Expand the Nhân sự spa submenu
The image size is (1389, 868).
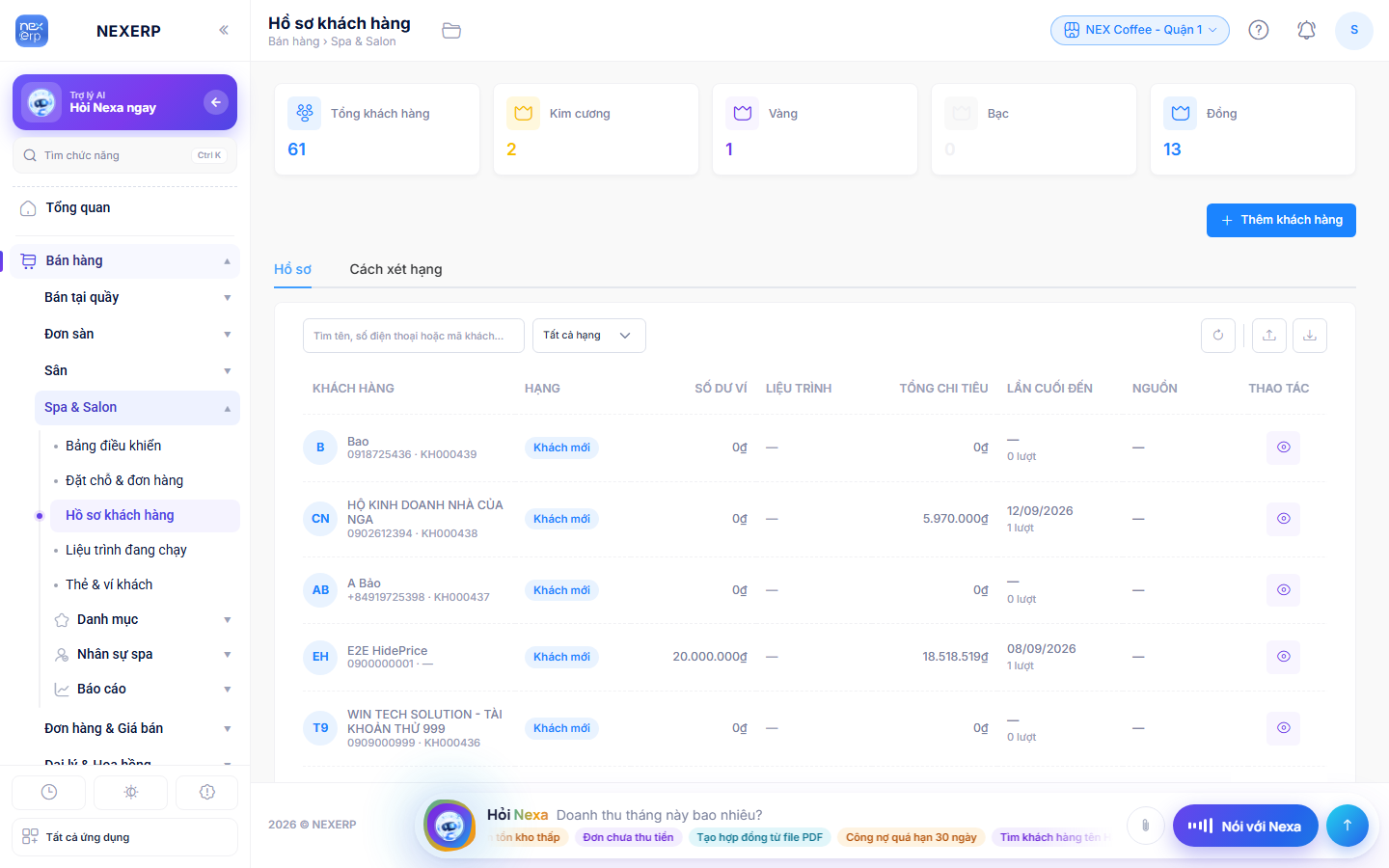[x=145, y=654]
